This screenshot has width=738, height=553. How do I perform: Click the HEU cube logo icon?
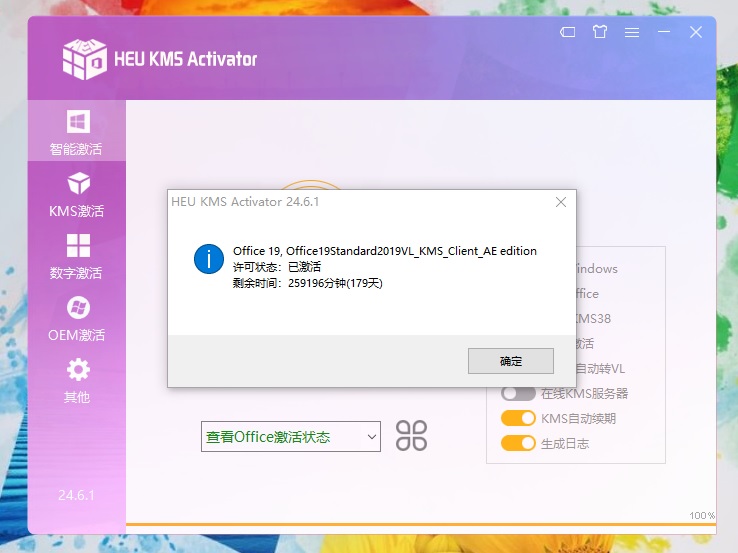pos(85,59)
